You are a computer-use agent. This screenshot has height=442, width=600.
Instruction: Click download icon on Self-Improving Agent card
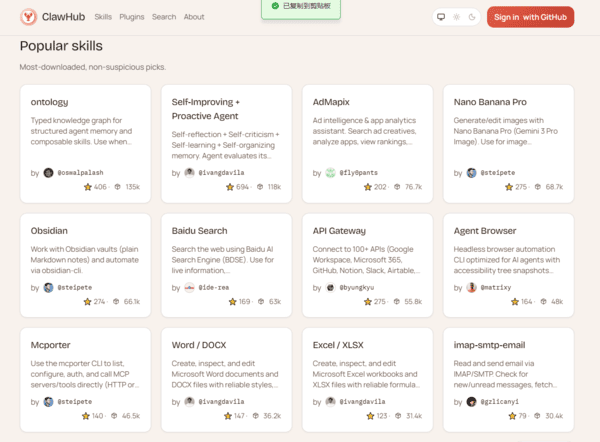pyautogui.click(x=258, y=187)
